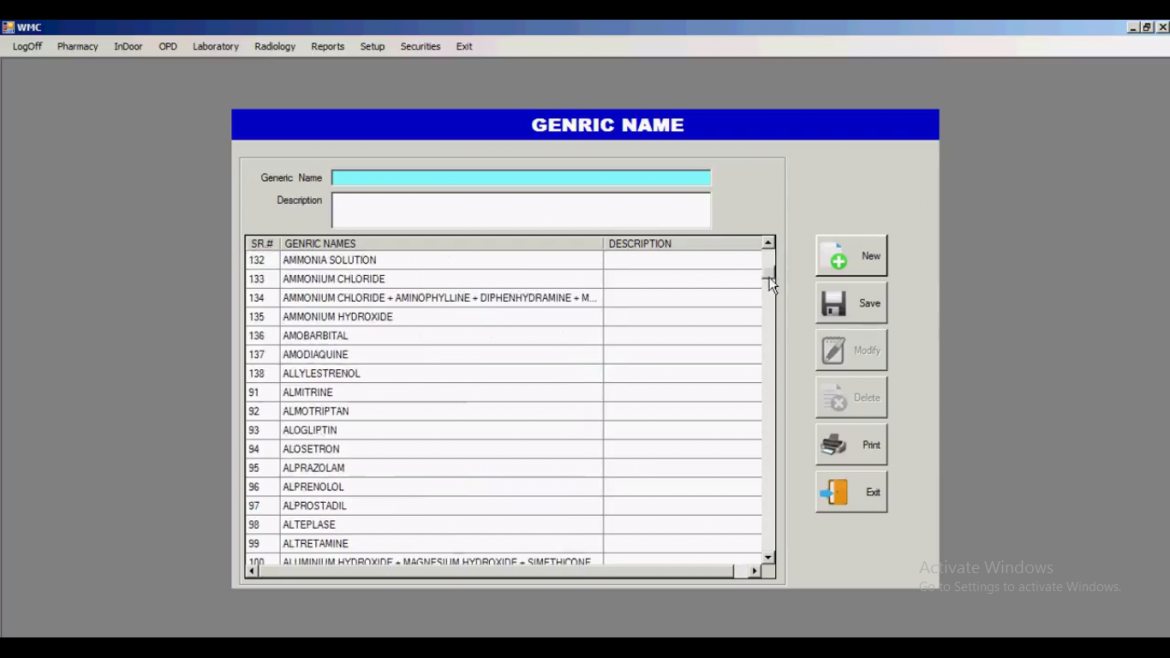
Task: Open the Laboratory menu
Action: tap(215, 46)
